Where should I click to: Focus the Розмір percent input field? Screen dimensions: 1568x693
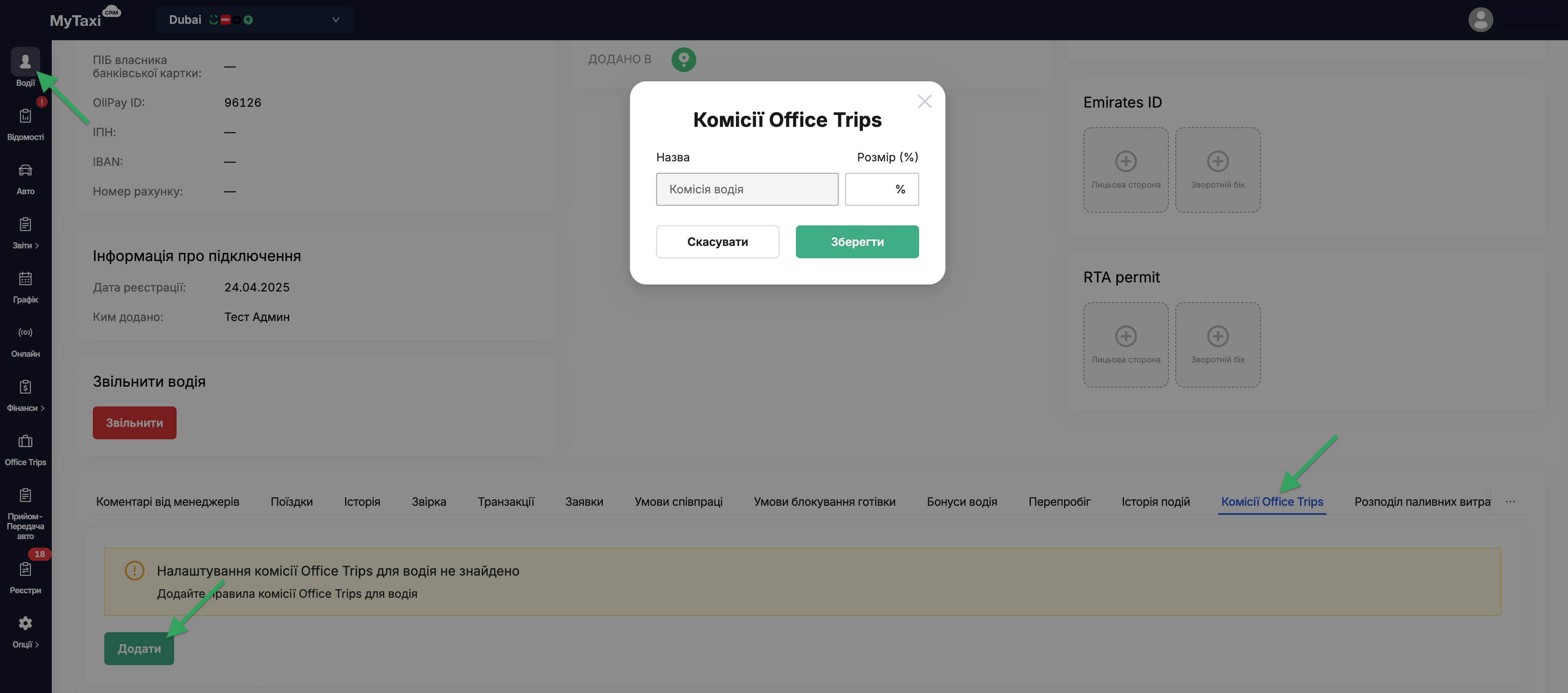click(x=881, y=189)
